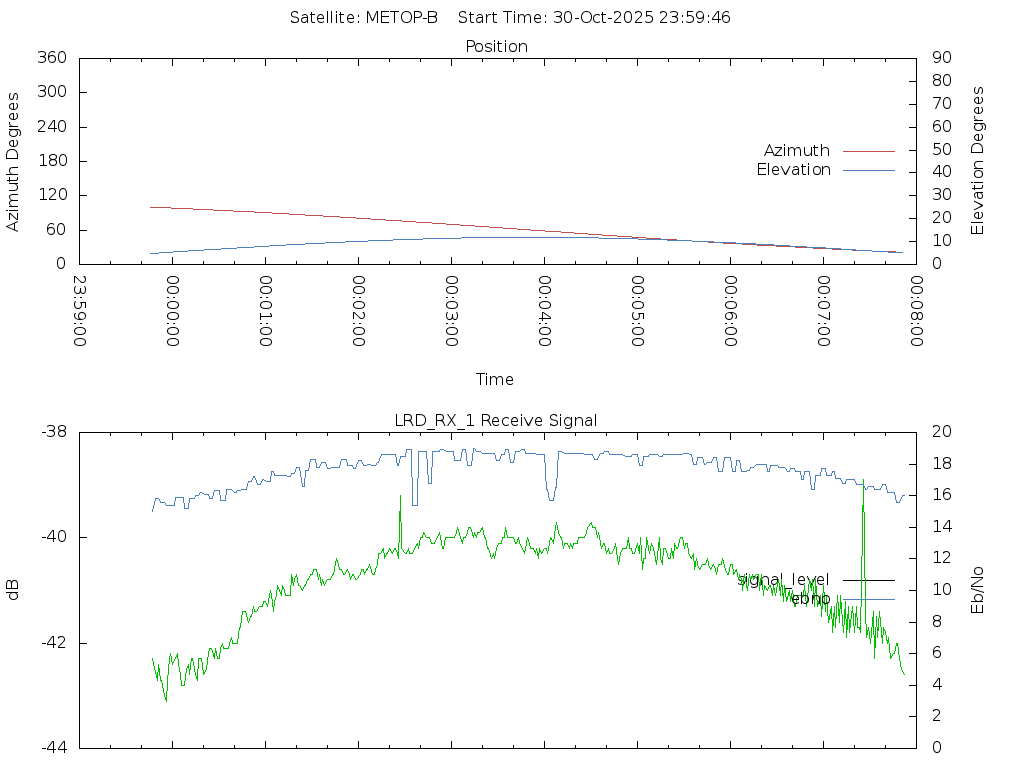
Task: Click the Time x-axis label
Action: (495, 380)
